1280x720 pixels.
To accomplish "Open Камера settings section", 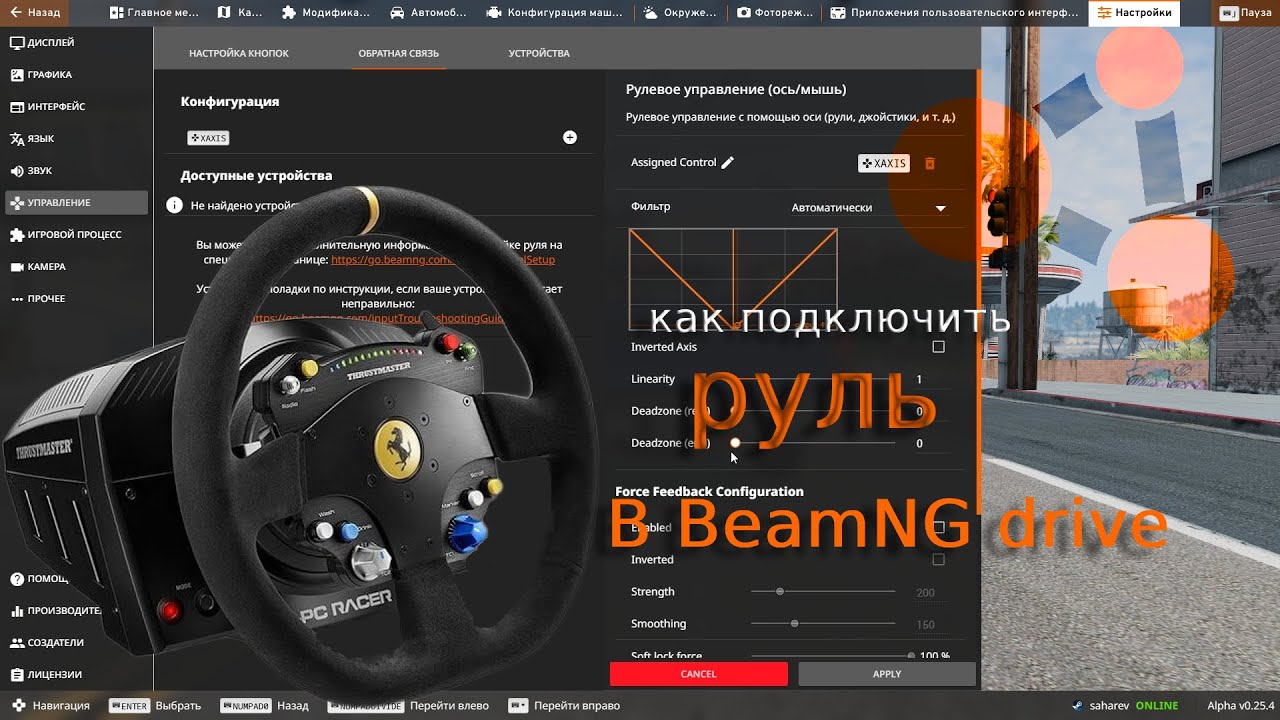I will coord(76,267).
